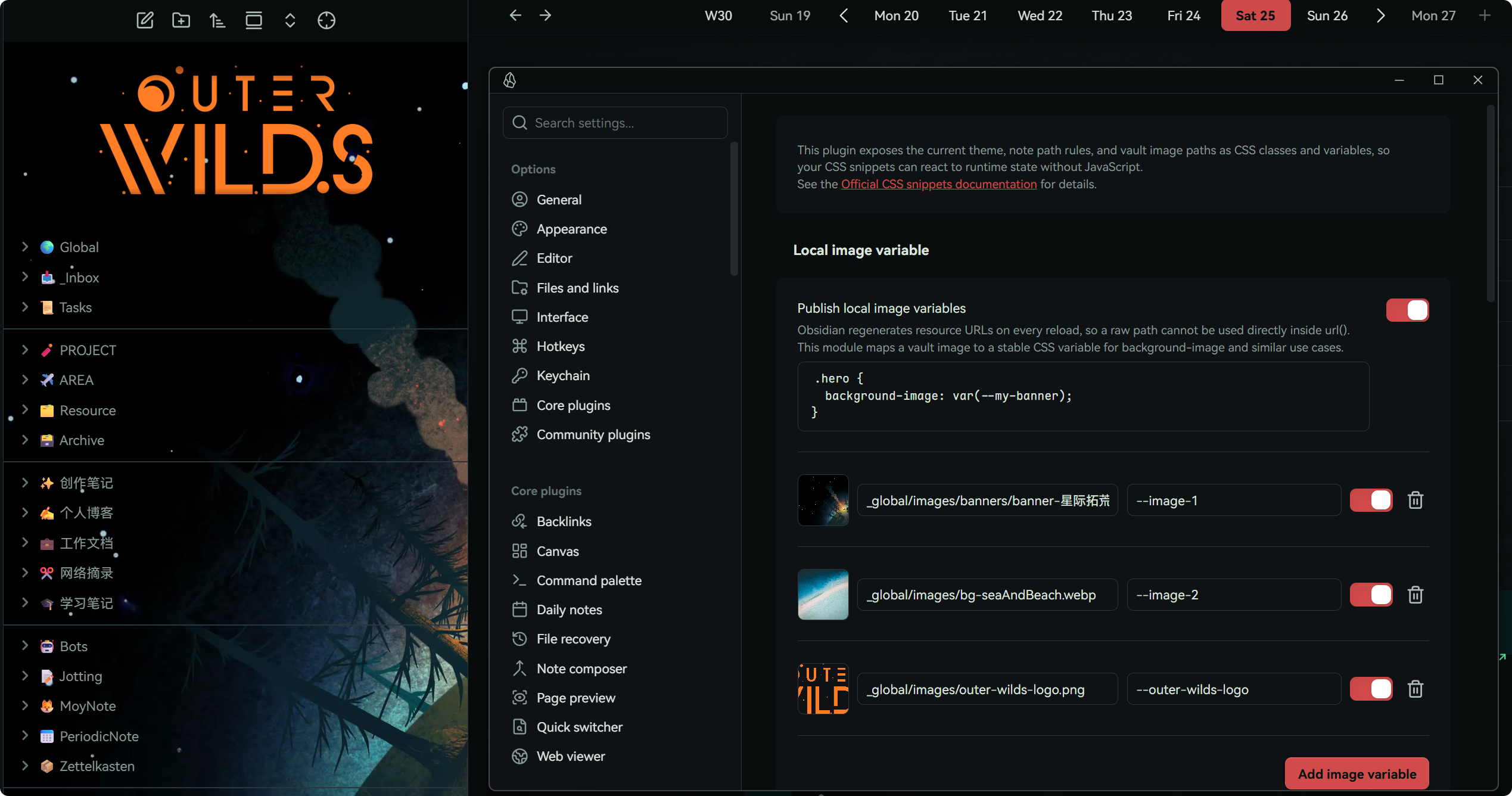This screenshot has width=1512, height=796.
Task: Expand the 创作笔记 folder
Action: [x=25, y=483]
